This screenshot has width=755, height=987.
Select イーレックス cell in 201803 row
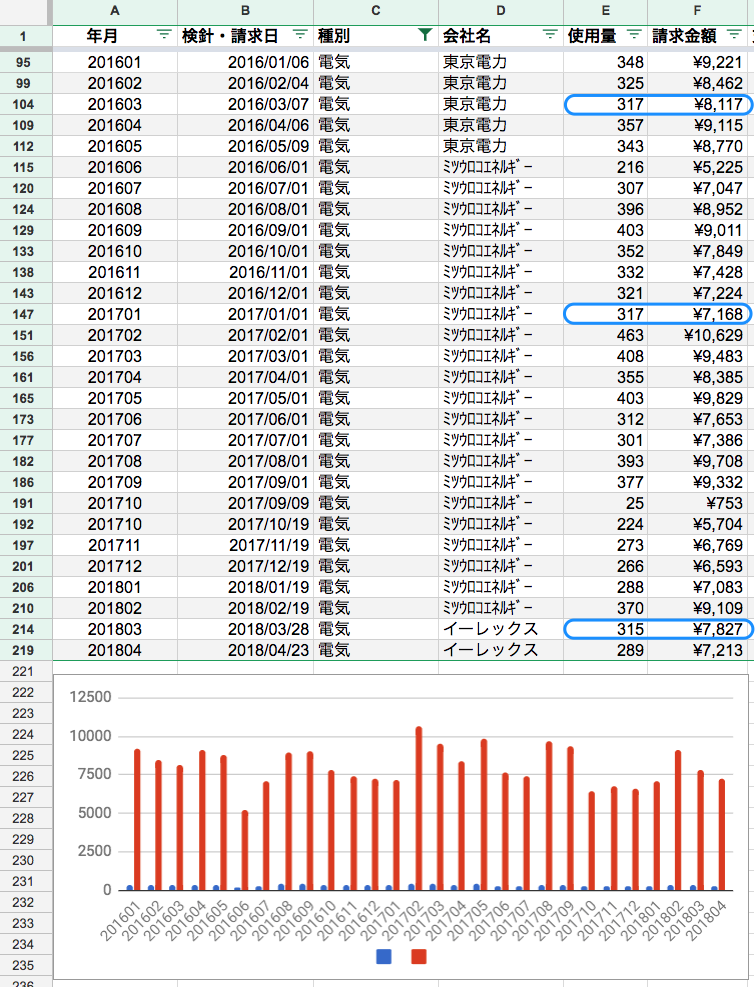[x=501, y=629]
